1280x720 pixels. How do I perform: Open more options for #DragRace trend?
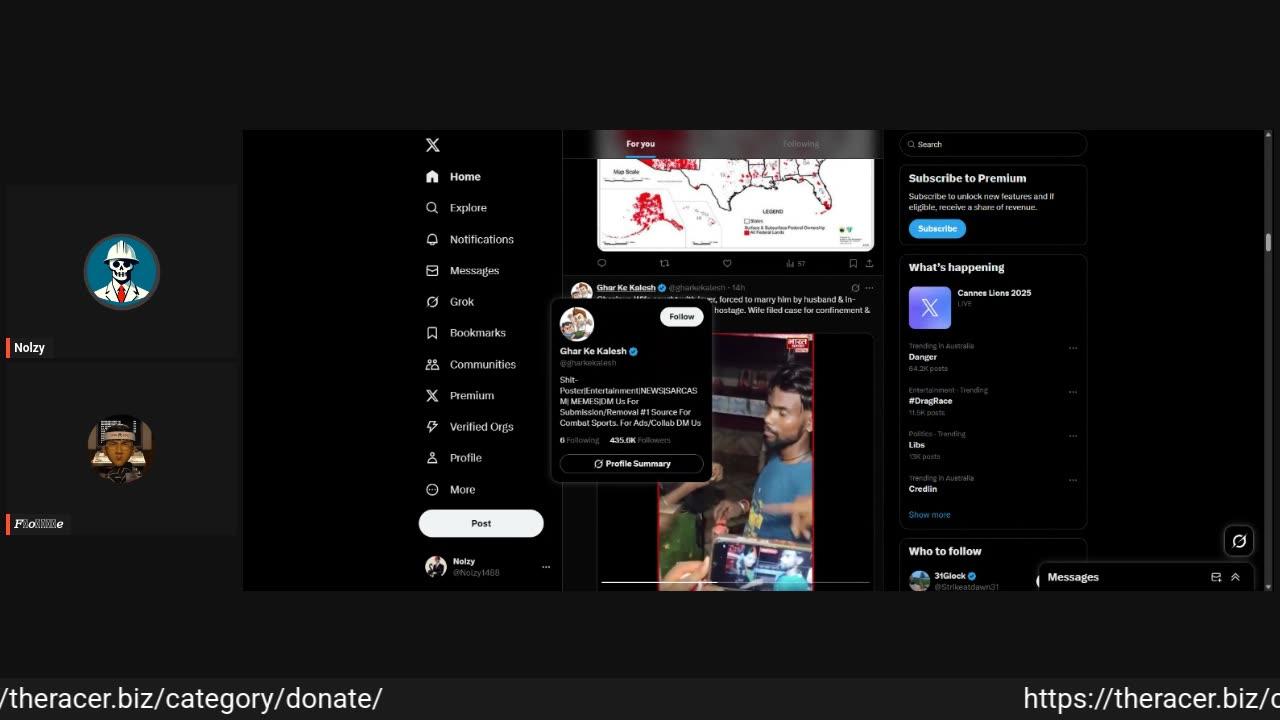(1073, 392)
